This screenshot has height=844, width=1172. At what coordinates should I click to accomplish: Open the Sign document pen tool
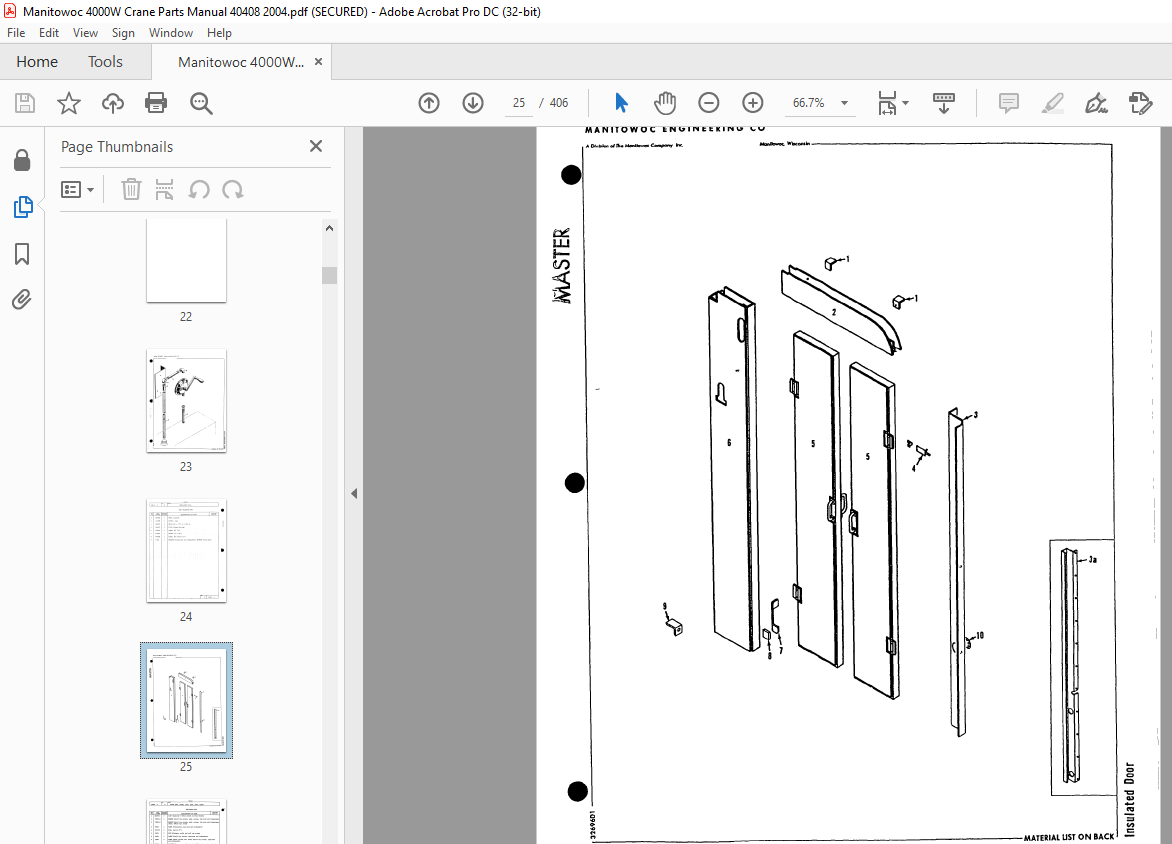[1097, 103]
